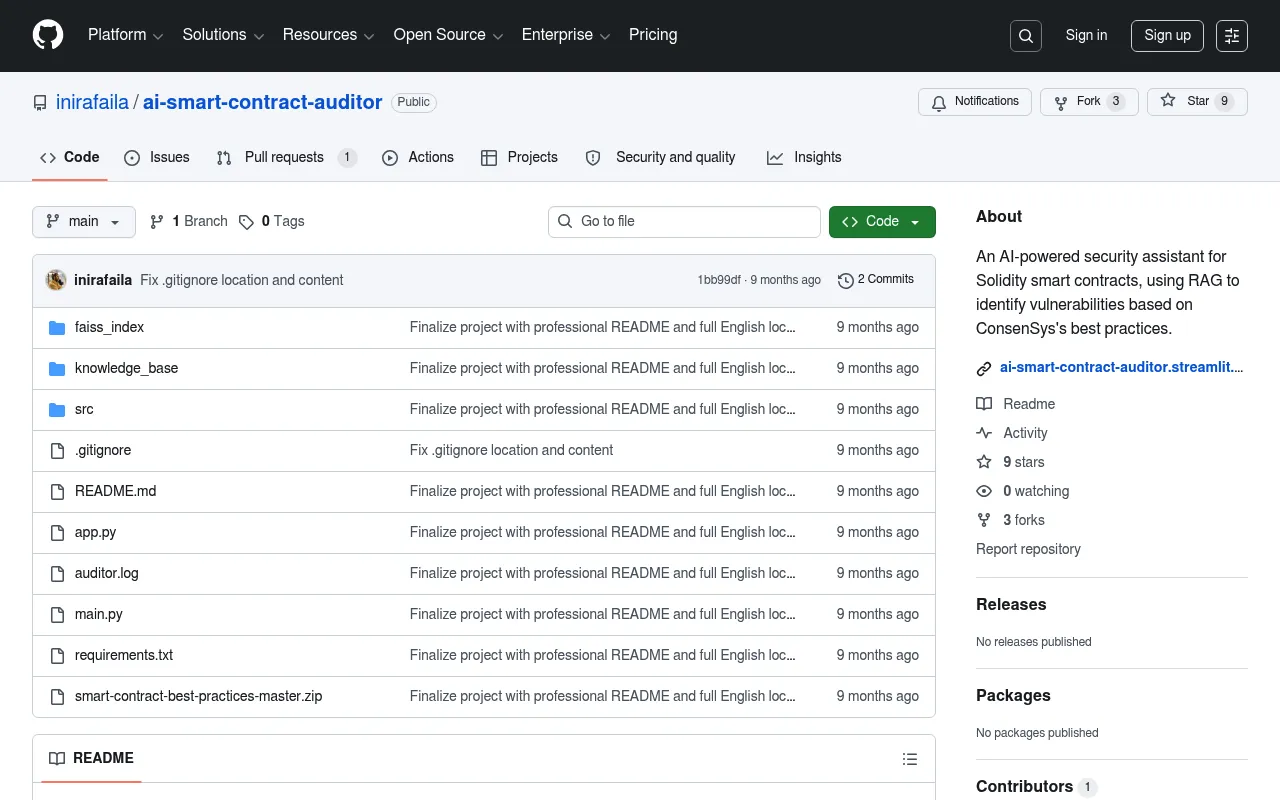Switch to the Insights tab
The height and width of the screenshot is (800, 1280).
804,158
